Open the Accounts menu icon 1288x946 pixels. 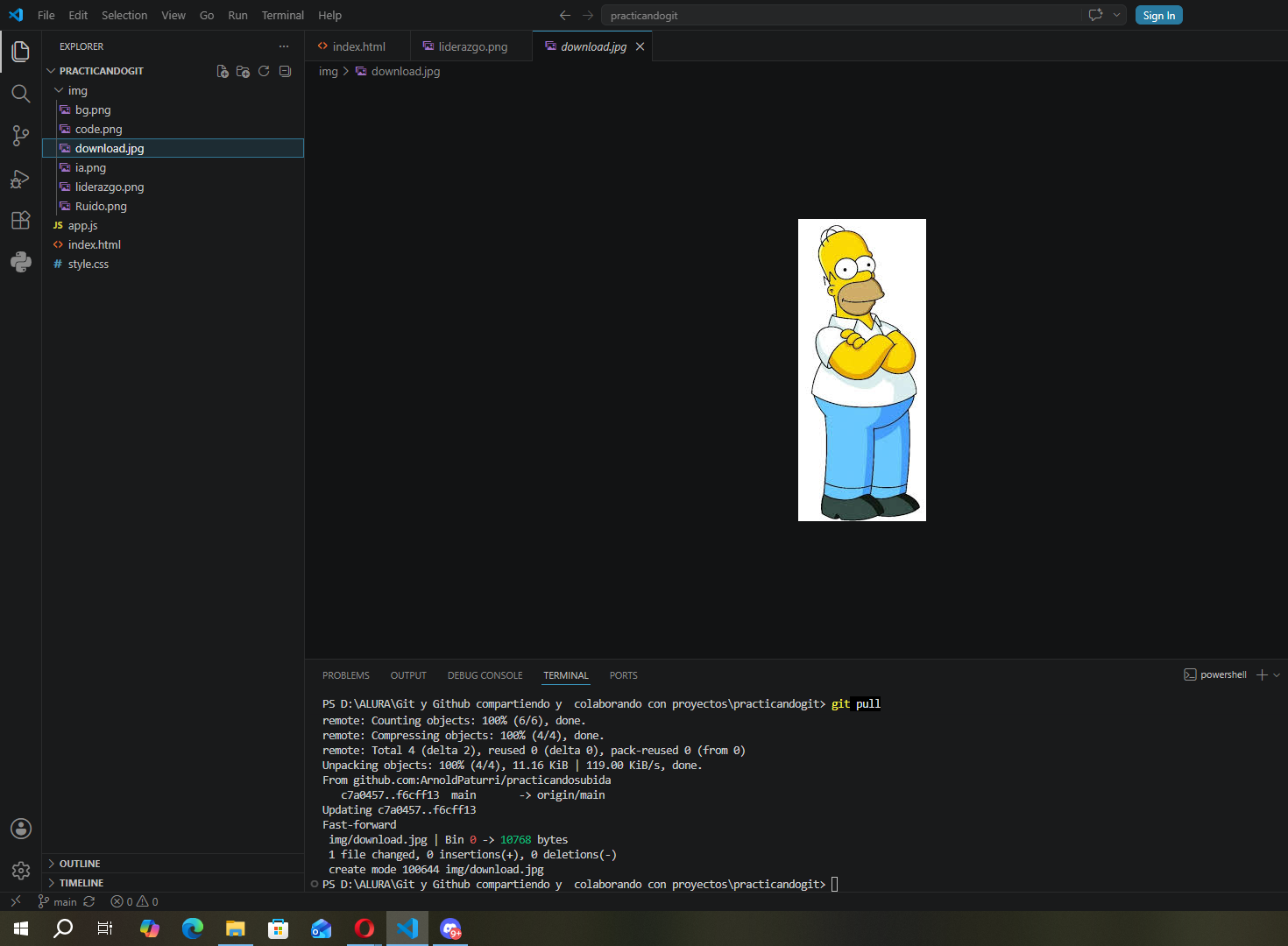(x=21, y=829)
